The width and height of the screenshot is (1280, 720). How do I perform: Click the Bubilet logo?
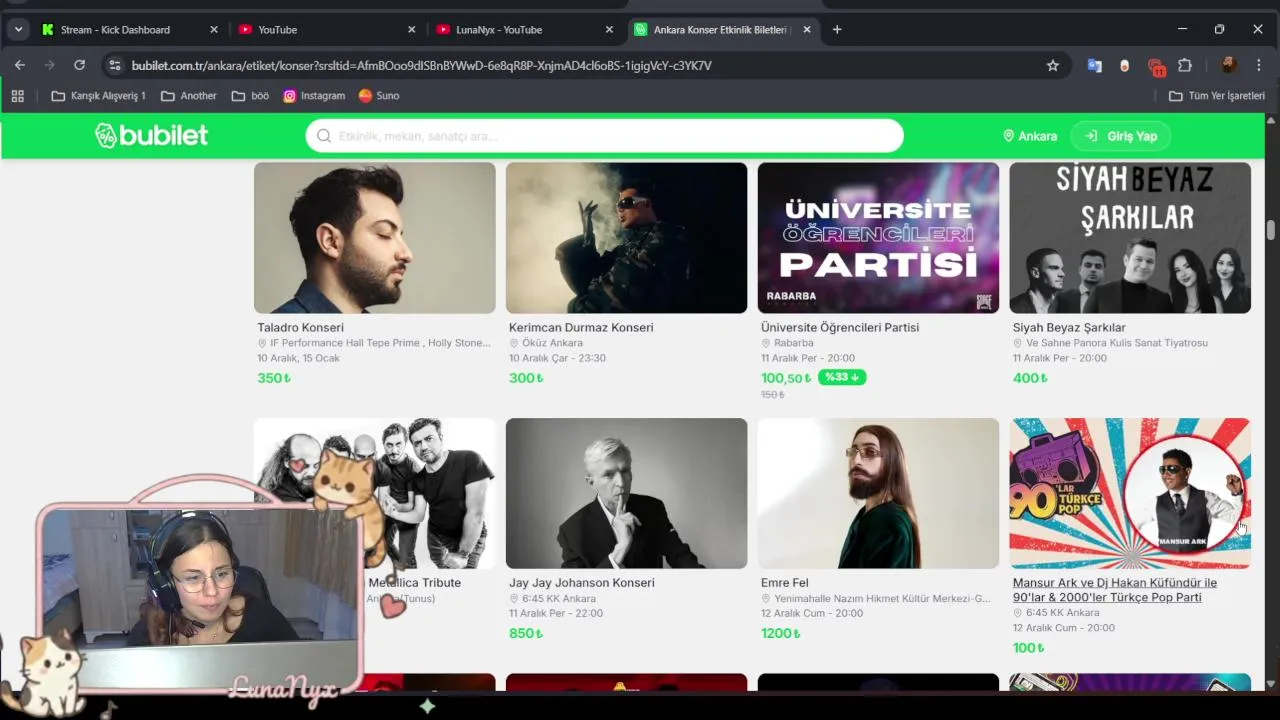(152, 136)
